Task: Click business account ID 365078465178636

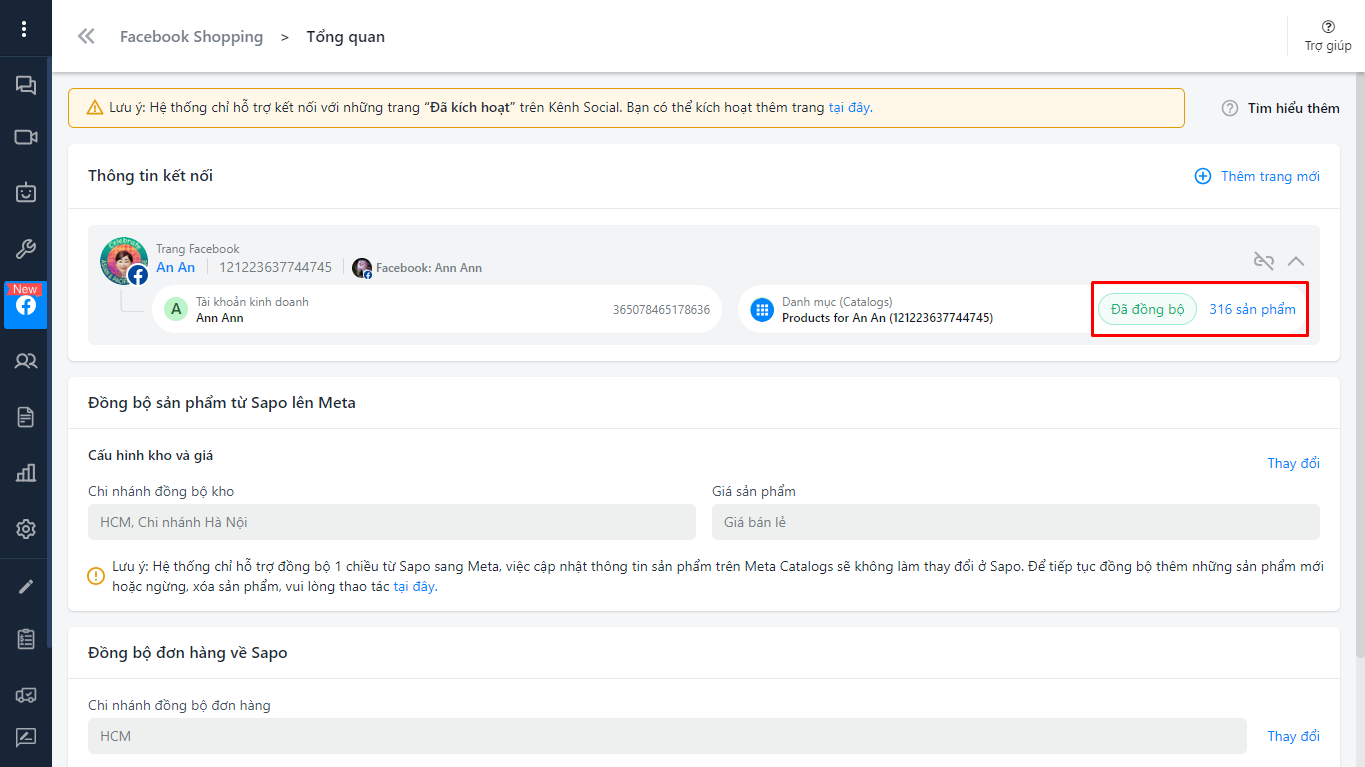Action: click(x=661, y=309)
